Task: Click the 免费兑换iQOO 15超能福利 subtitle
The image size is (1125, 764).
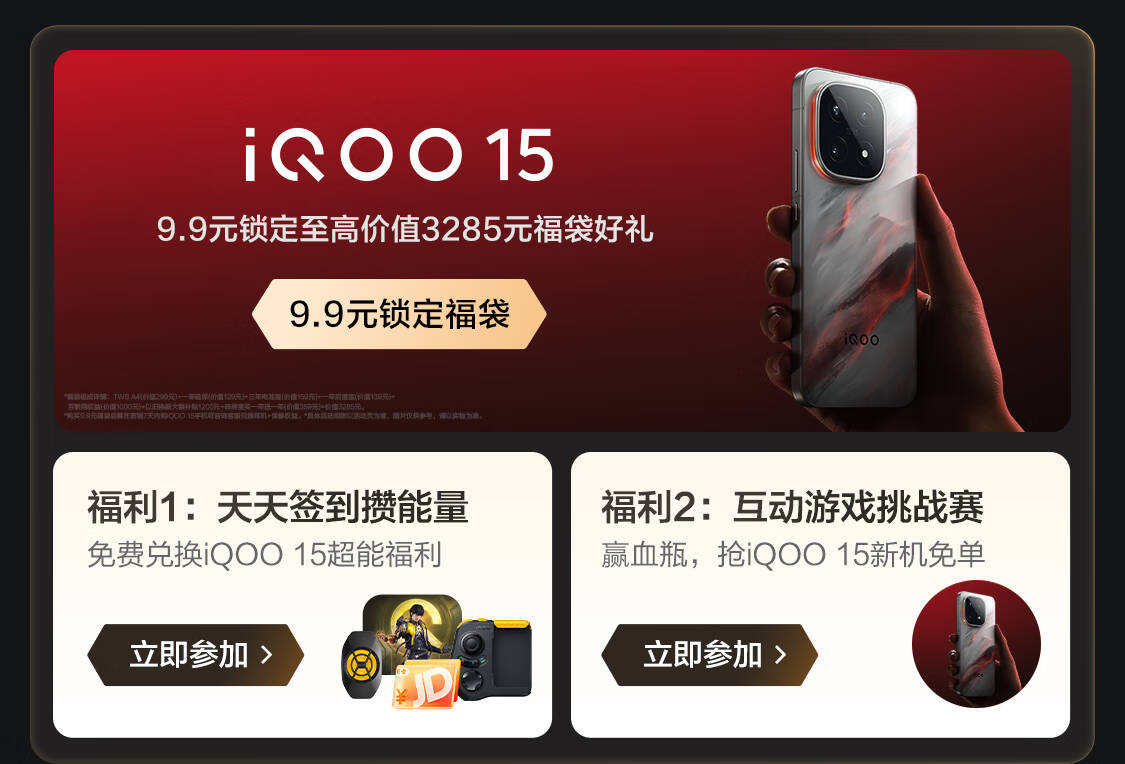Action: [x=264, y=555]
